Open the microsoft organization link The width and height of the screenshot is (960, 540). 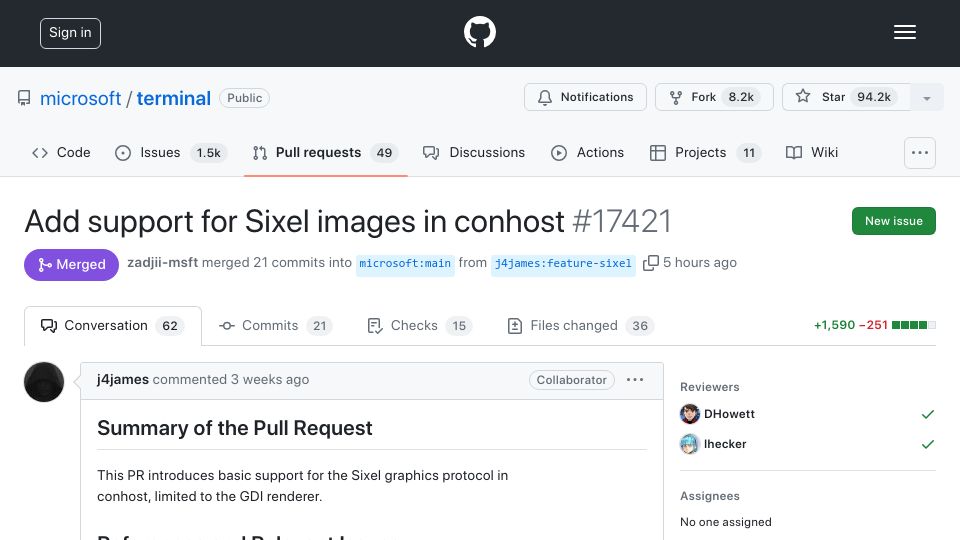pyautogui.click(x=80, y=98)
